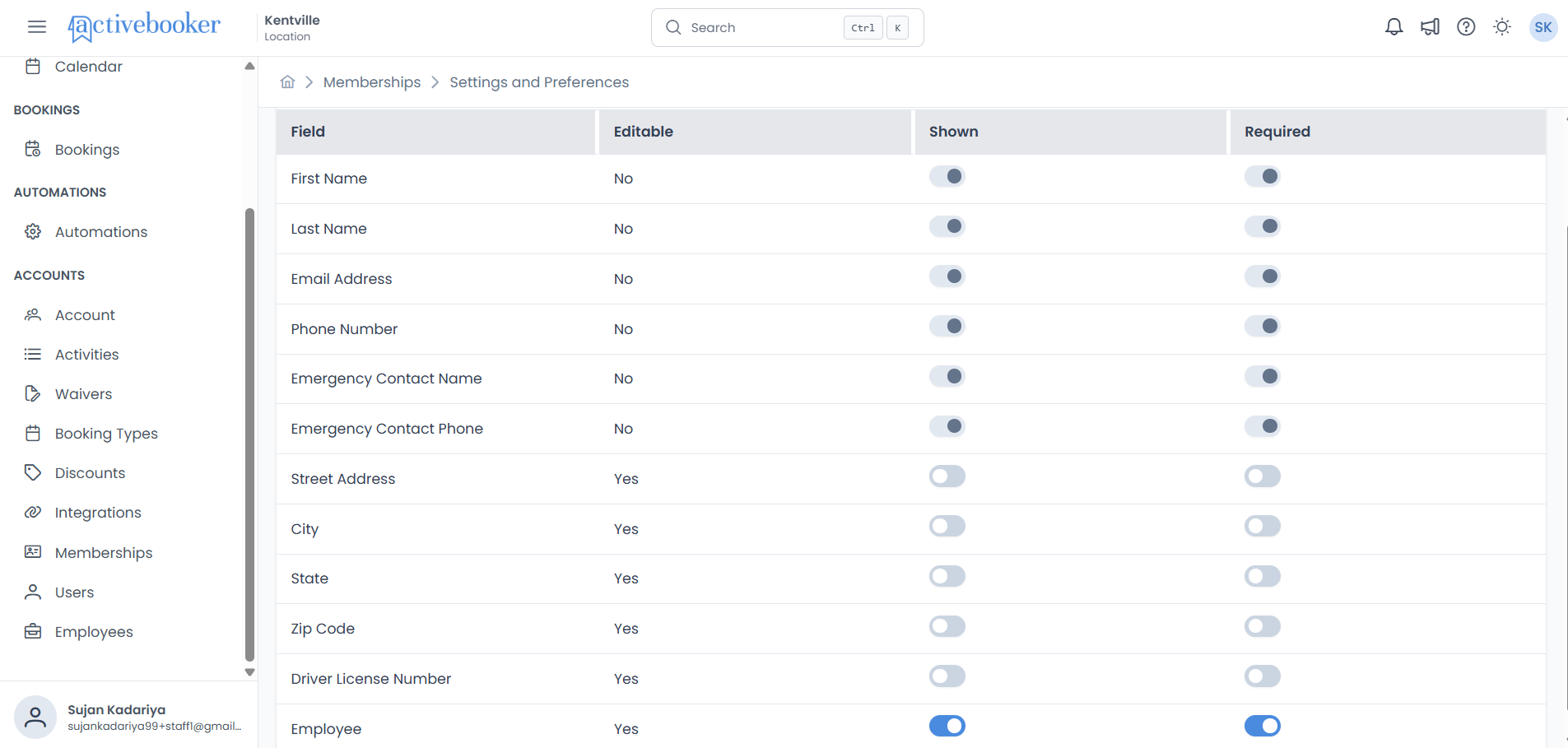Click the Automations gear icon

[x=33, y=231]
